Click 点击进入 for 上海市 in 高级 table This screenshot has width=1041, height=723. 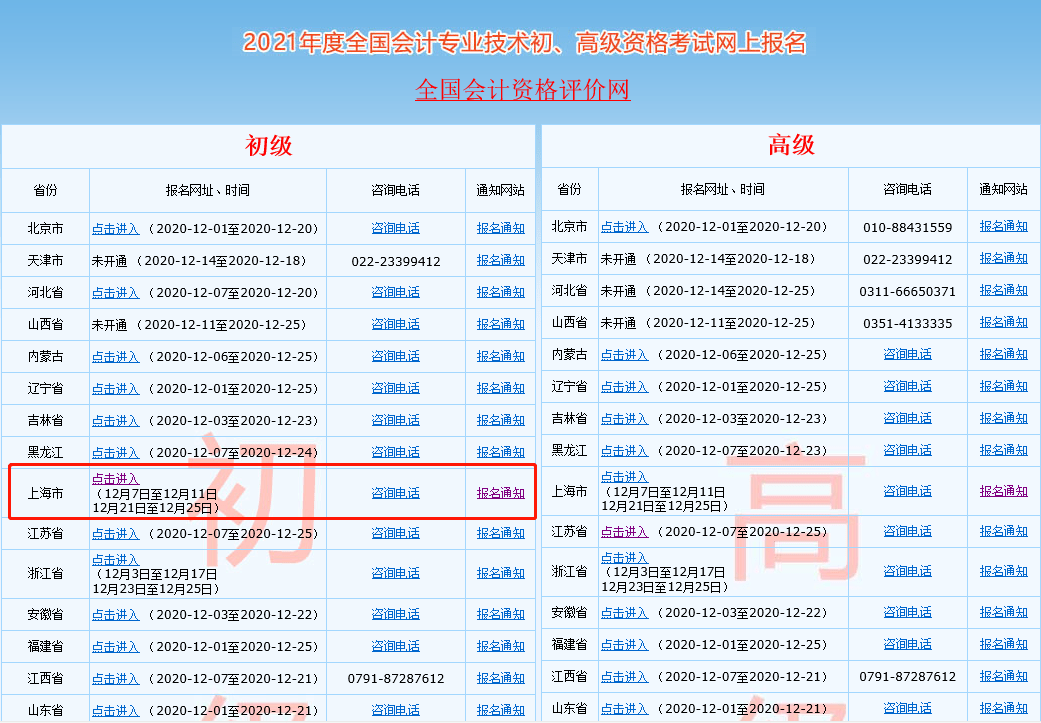point(625,477)
